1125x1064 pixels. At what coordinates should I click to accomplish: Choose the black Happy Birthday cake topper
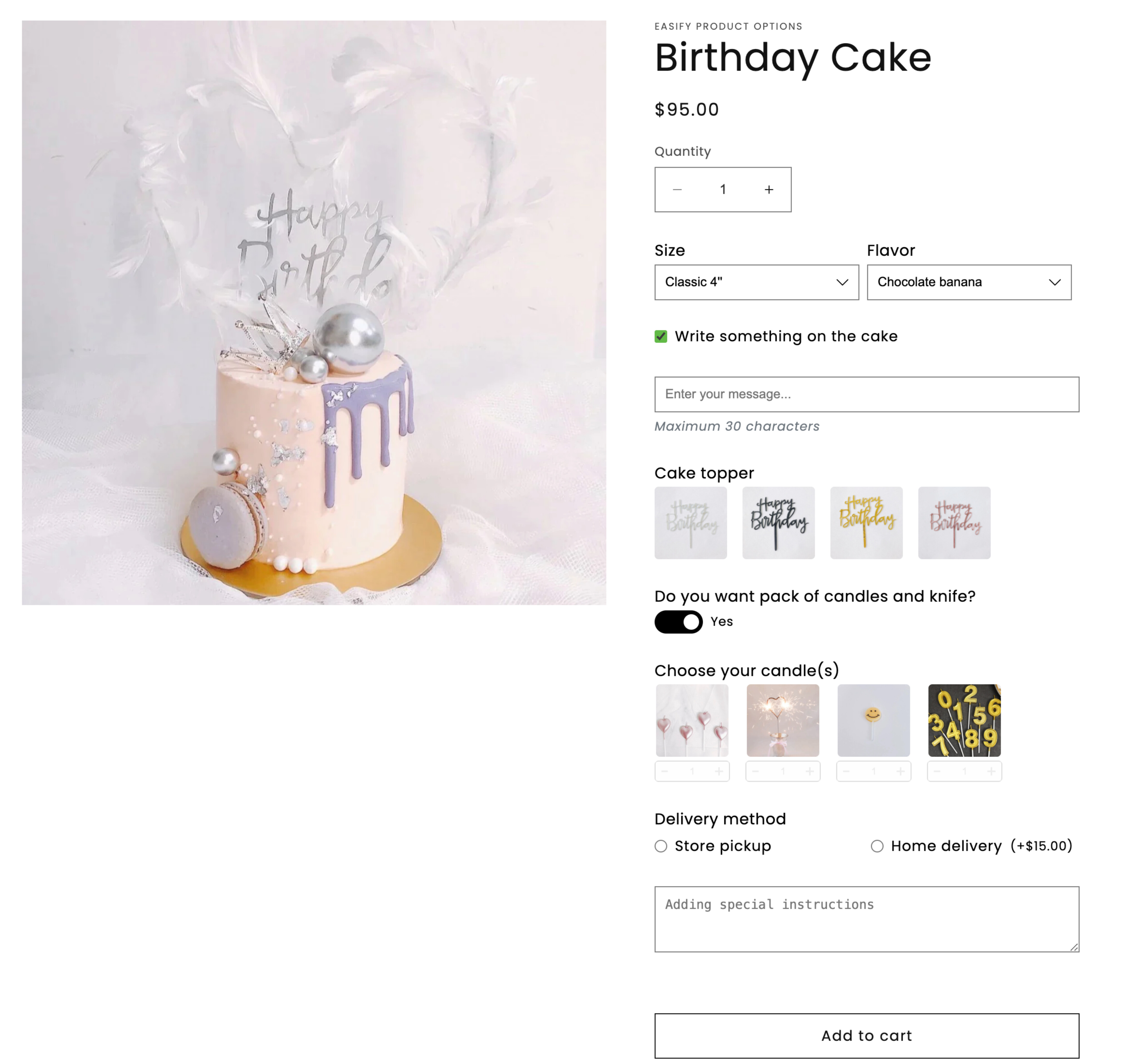pos(778,522)
